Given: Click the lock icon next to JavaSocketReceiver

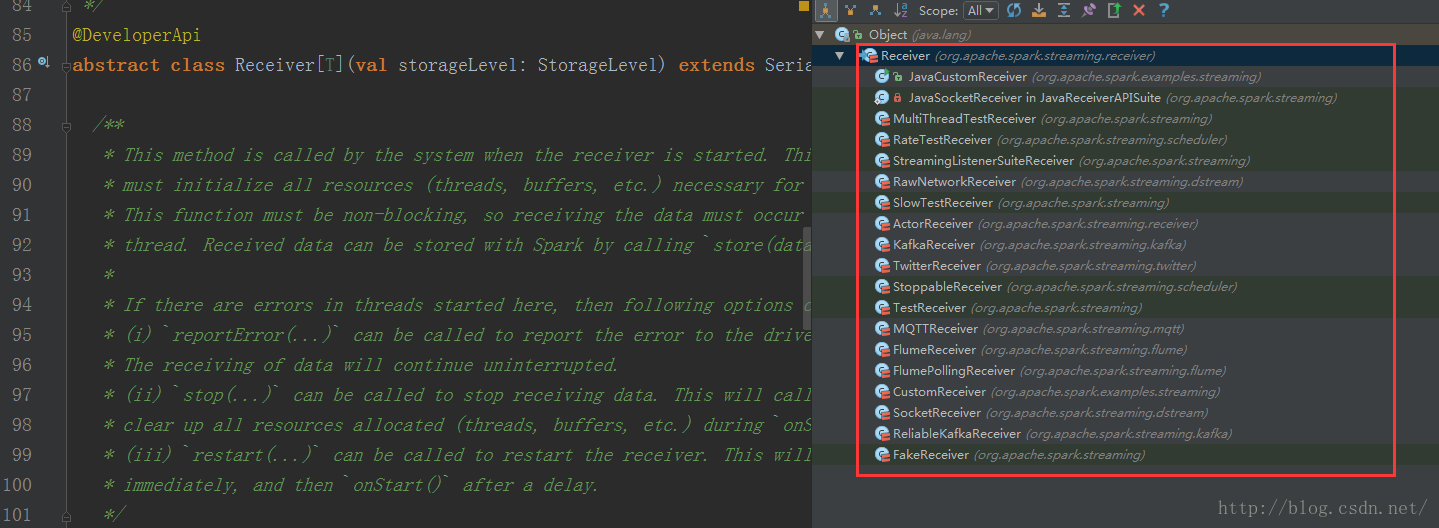Looking at the screenshot, I should [898, 98].
